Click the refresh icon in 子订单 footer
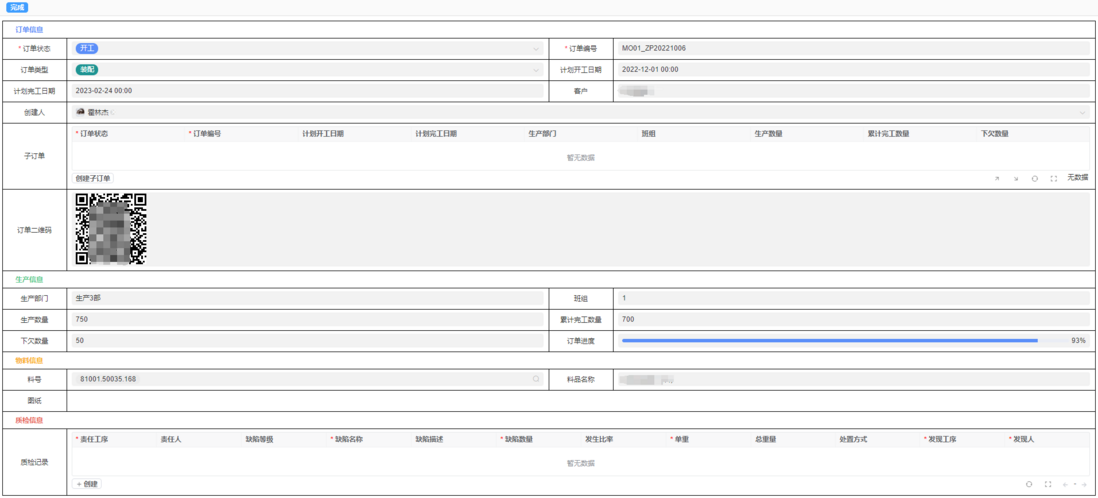 pyautogui.click(x=1034, y=179)
